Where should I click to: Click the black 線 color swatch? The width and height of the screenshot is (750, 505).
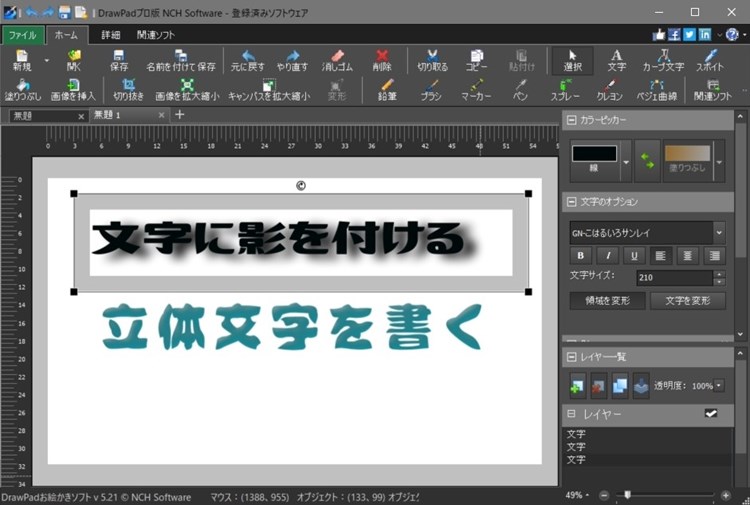point(594,154)
